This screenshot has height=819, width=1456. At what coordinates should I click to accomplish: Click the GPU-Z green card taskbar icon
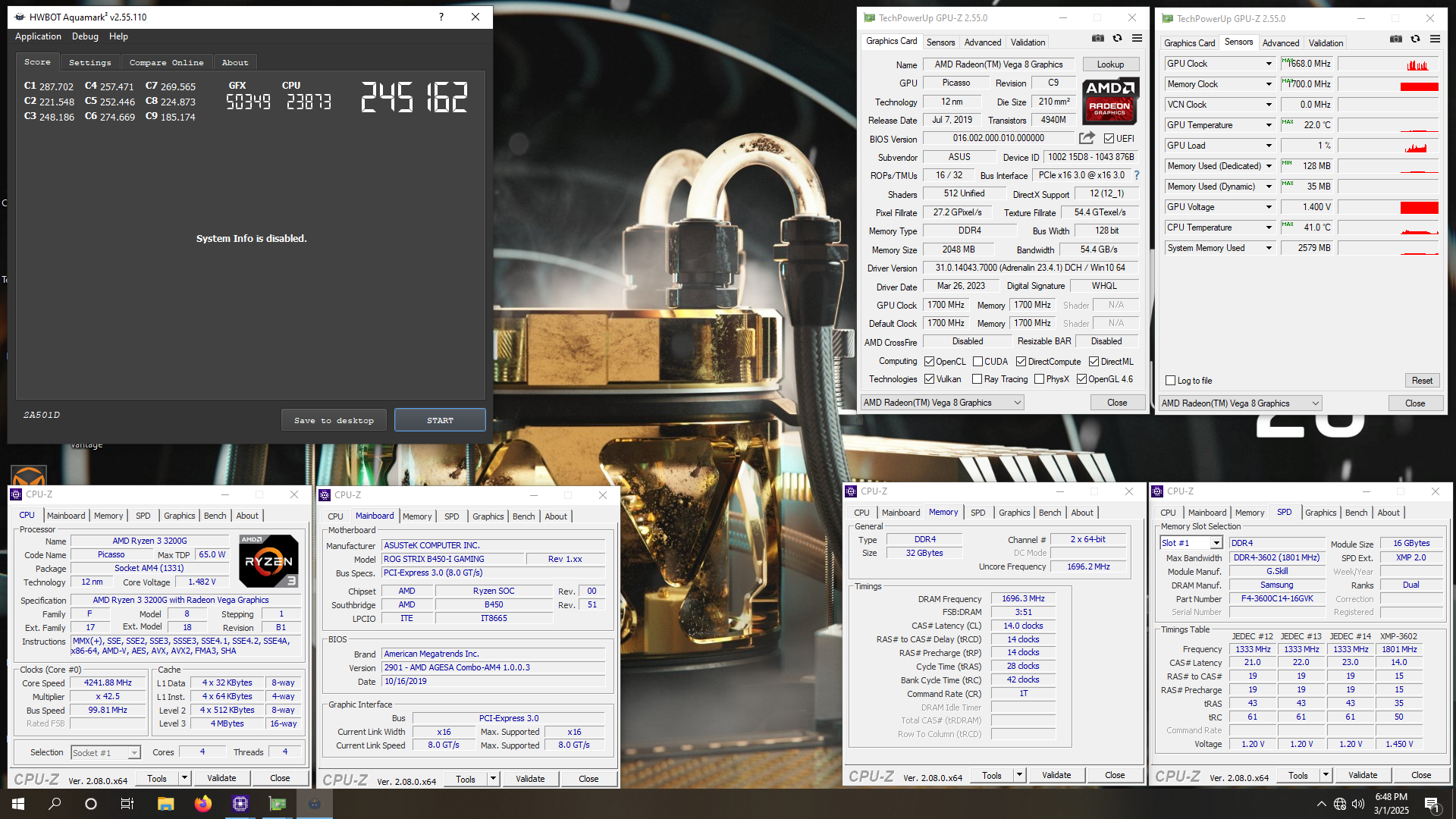278,804
